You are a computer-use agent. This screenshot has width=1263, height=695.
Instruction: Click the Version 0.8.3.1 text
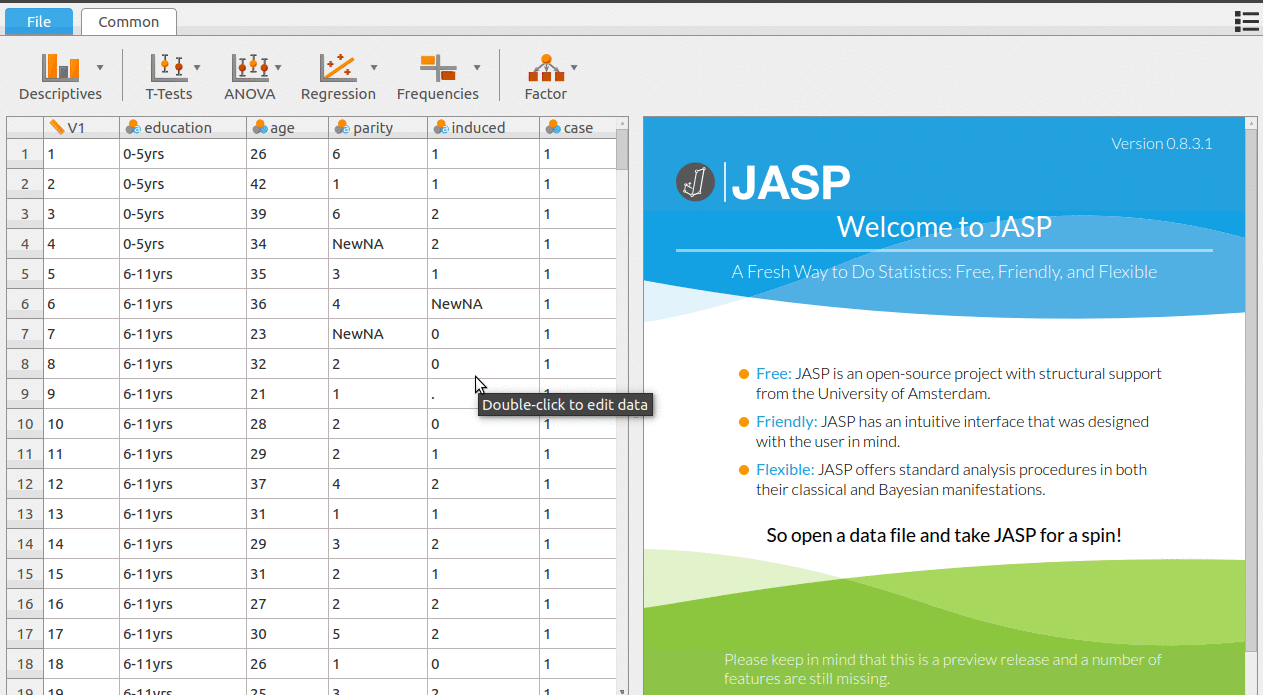point(1162,144)
